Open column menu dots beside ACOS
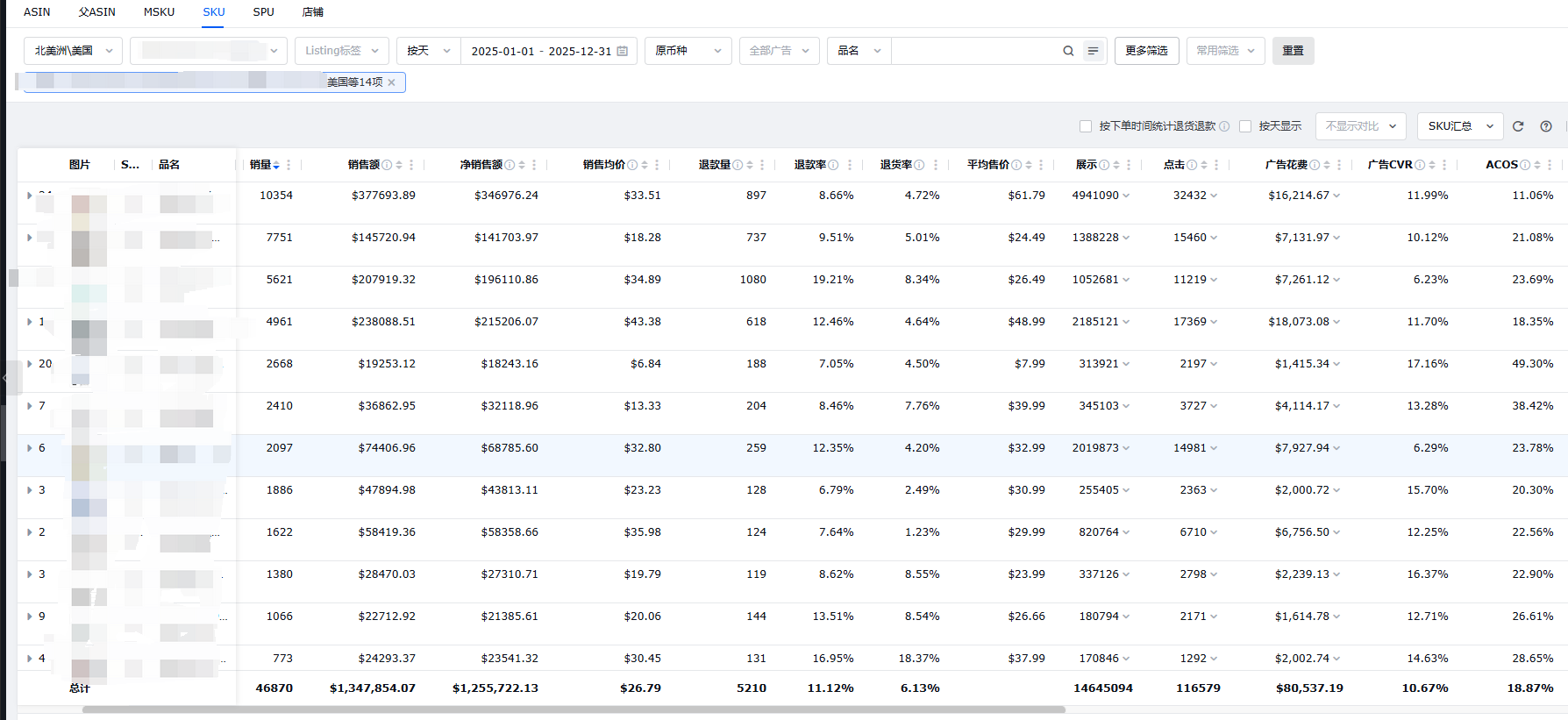Viewport: 1568px width, 720px height. [1550, 165]
